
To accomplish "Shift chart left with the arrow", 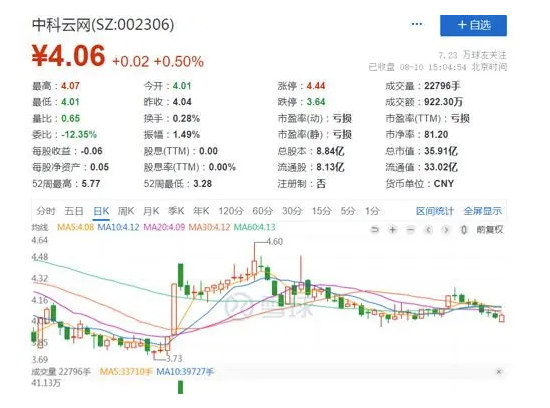I will pyautogui.click(x=428, y=230).
